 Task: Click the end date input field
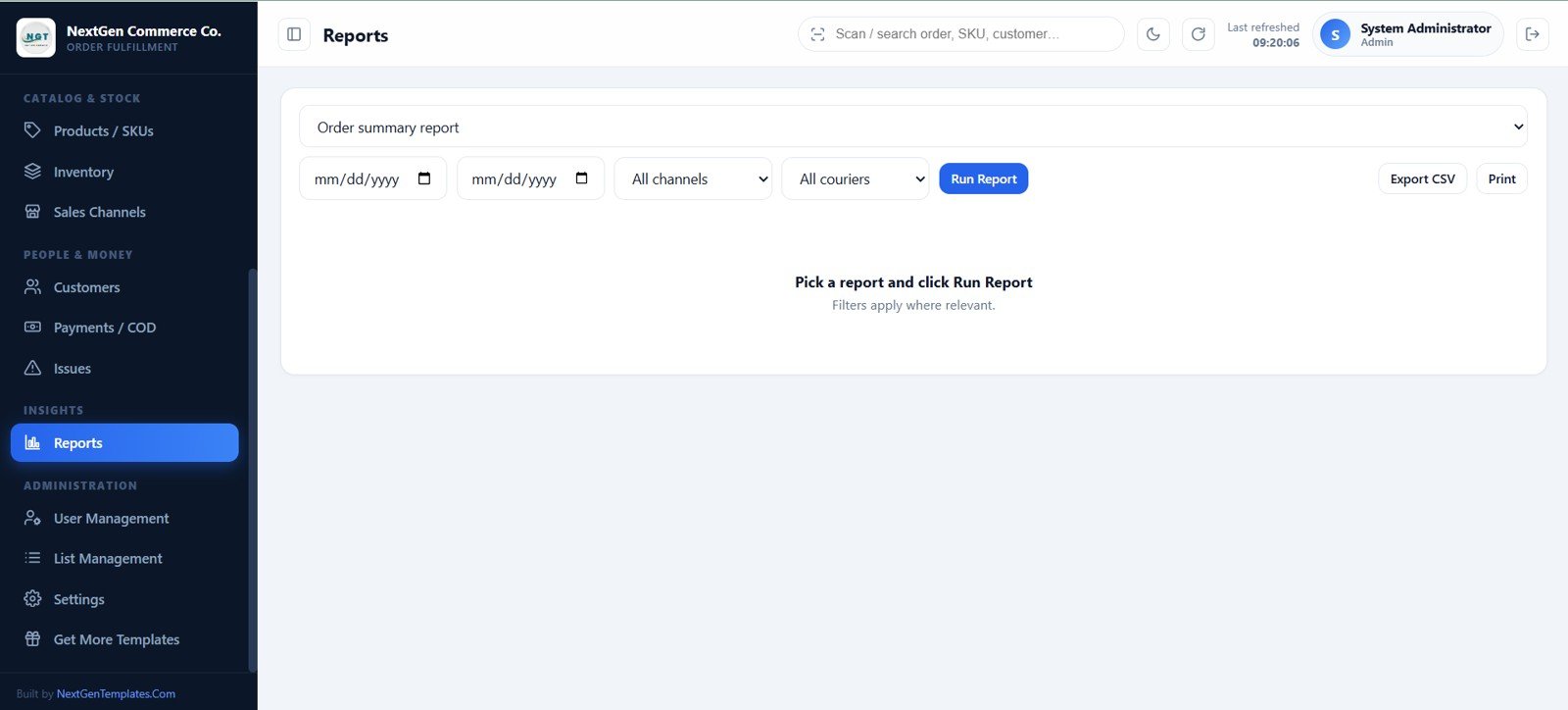pos(530,178)
